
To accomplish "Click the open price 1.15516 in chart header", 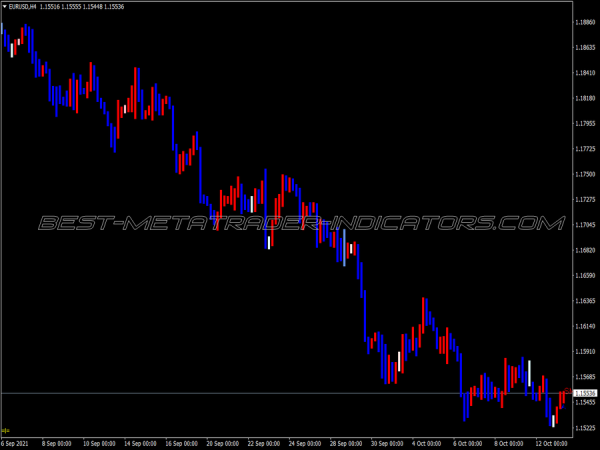I will 50,7.
